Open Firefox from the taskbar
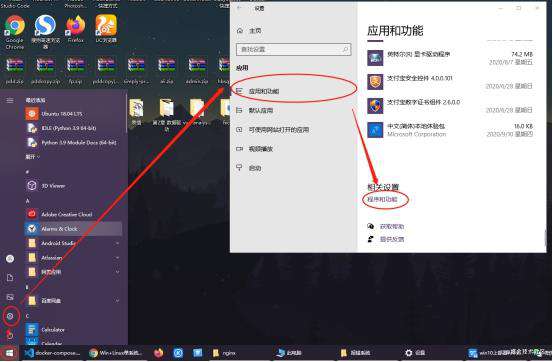This screenshot has height=362, width=553. click(x=159, y=352)
